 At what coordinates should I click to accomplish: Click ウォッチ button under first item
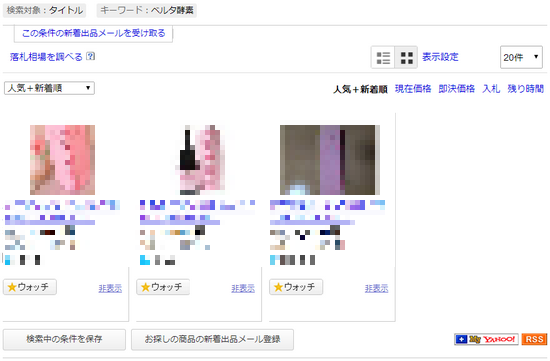(x=30, y=287)
